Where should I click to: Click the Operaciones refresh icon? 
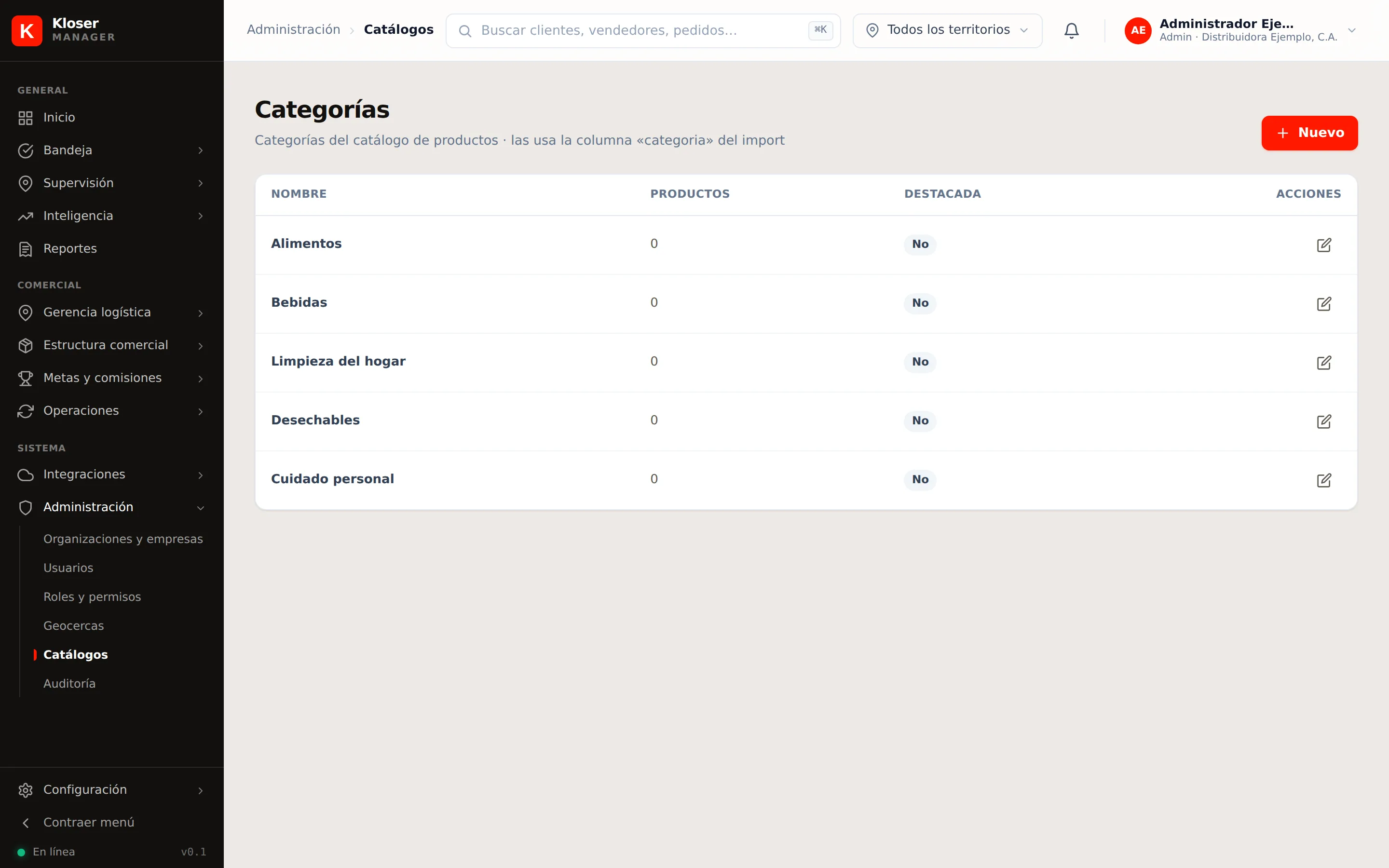tap(25, 410)
